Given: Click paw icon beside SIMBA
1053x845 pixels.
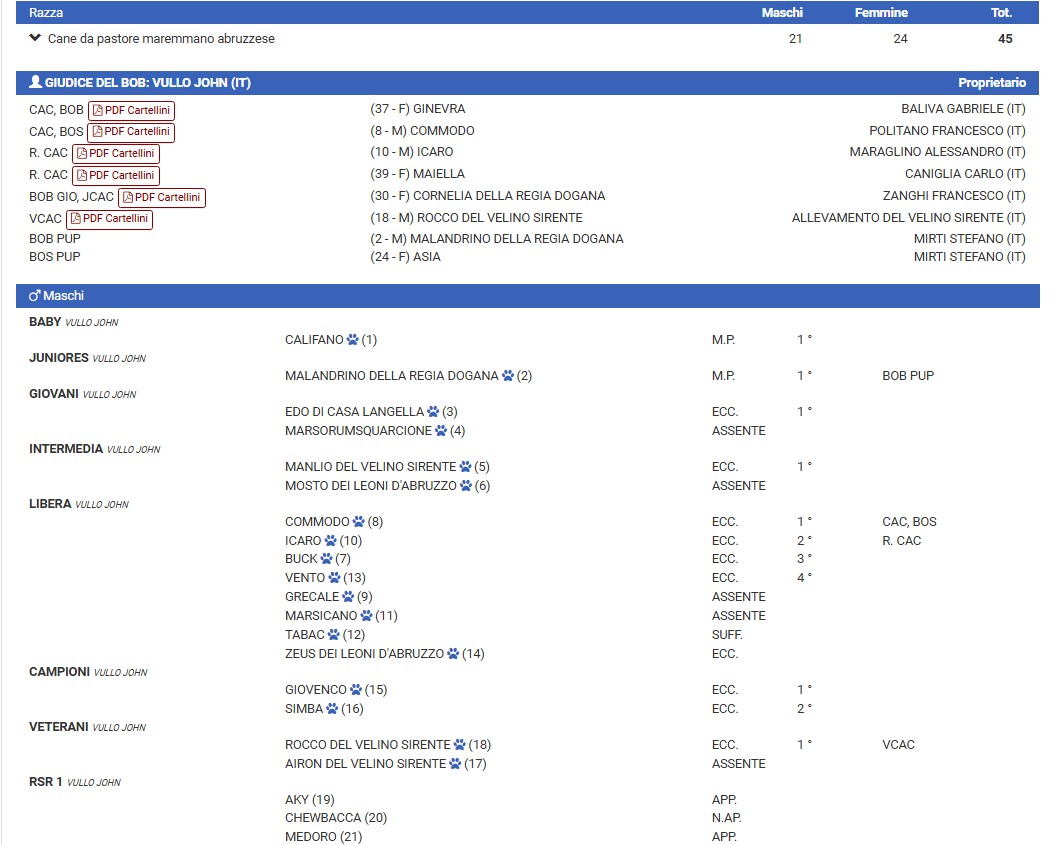Looking at the screenshot, I should pyautogui.click(x=332, y=709).
